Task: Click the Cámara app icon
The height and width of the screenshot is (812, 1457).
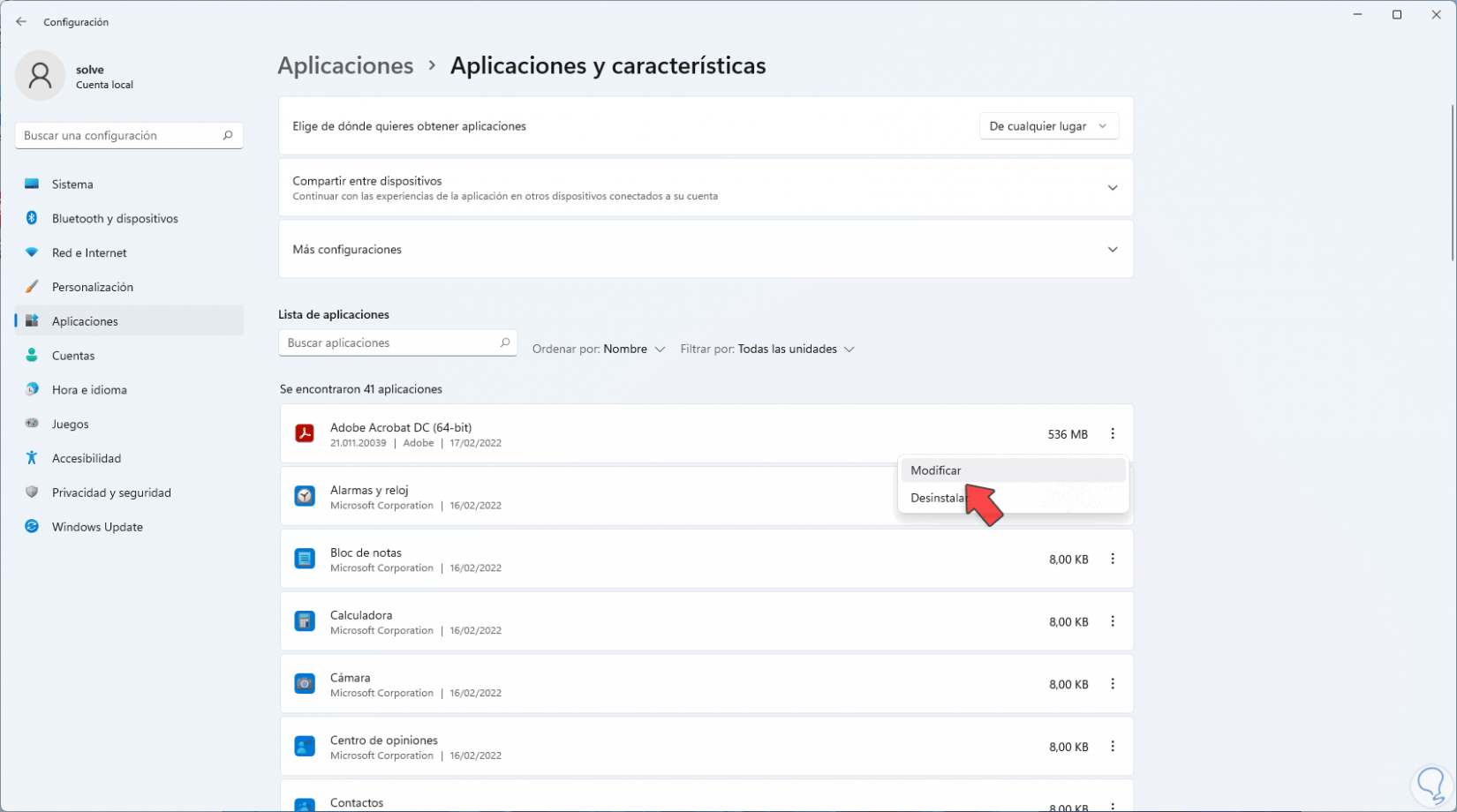Action: pos(305,684)
